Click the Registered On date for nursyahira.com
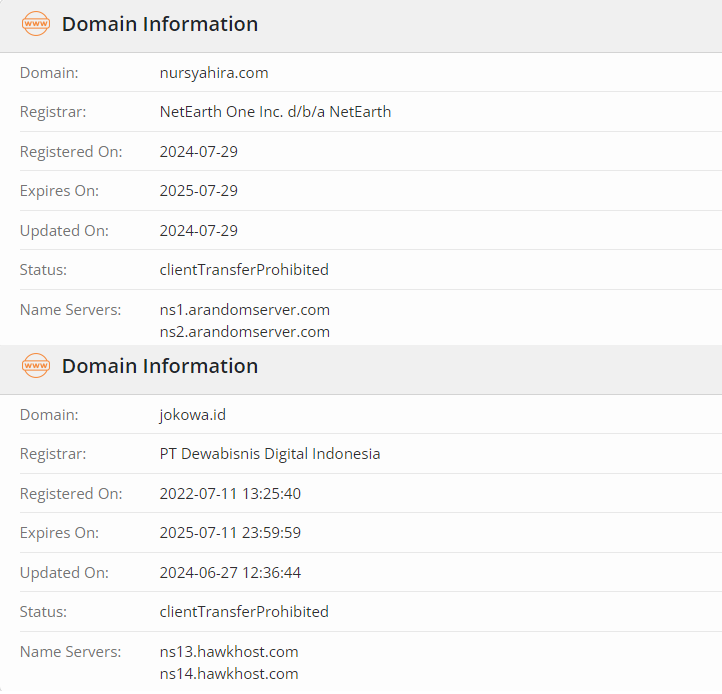The height and width of the screenshot is (694, 722). click(x=199, y=152)
